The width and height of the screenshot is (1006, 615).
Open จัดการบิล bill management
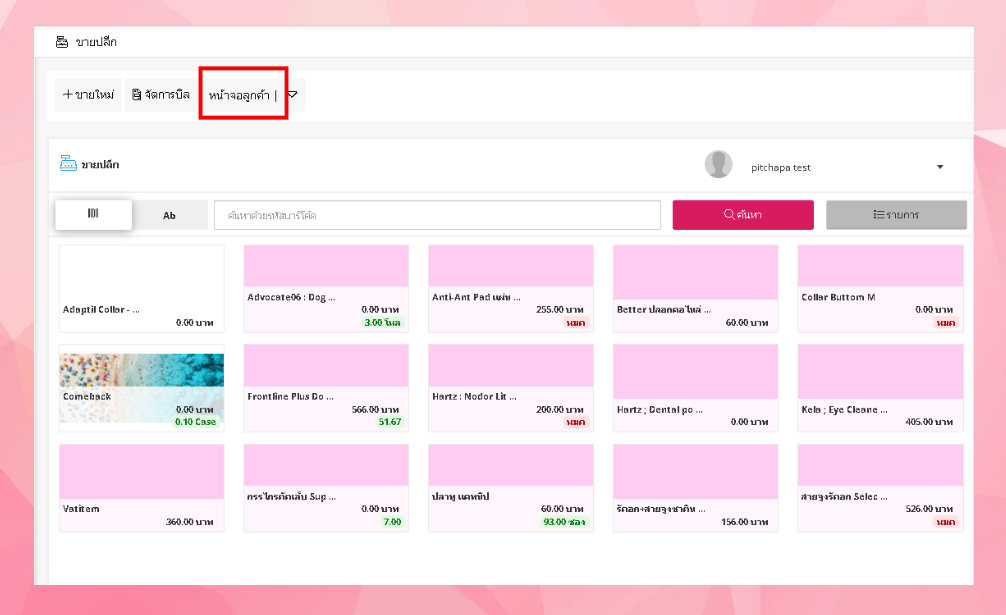point(161,95)
